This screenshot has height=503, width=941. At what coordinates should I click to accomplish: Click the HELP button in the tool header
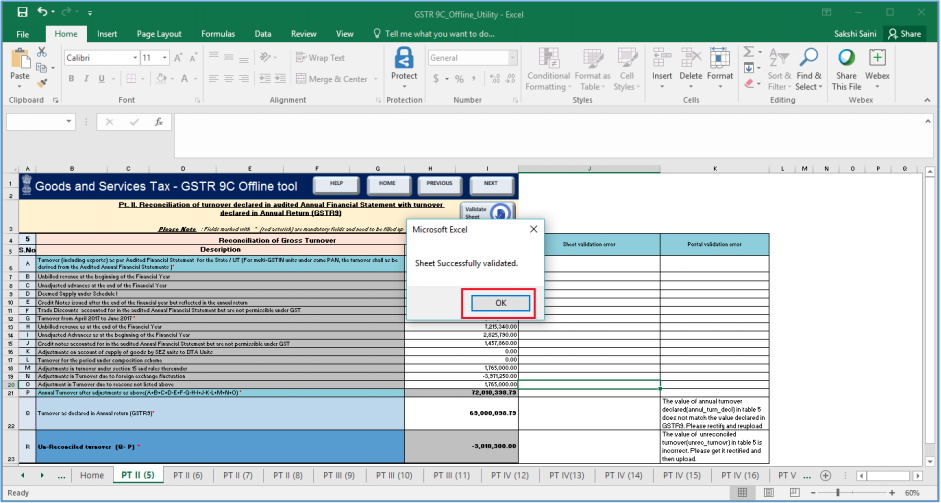(337, 185)
